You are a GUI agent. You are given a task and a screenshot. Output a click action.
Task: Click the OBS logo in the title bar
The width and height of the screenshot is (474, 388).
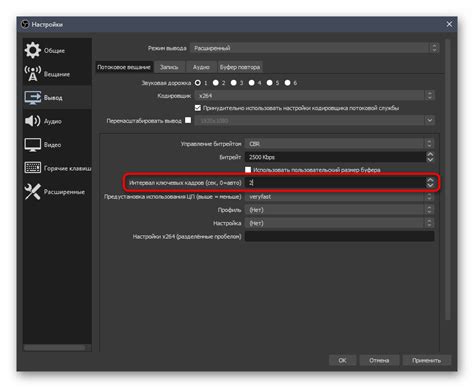[x=25, y=24]
